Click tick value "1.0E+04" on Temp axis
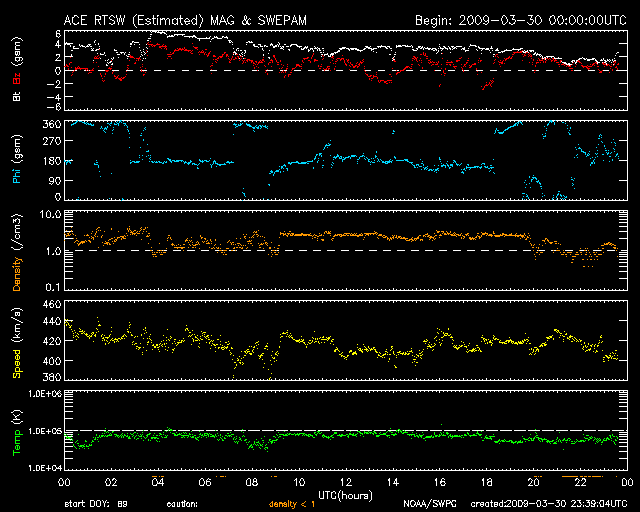This screenshot has height=512, width=640. point(45,468)
